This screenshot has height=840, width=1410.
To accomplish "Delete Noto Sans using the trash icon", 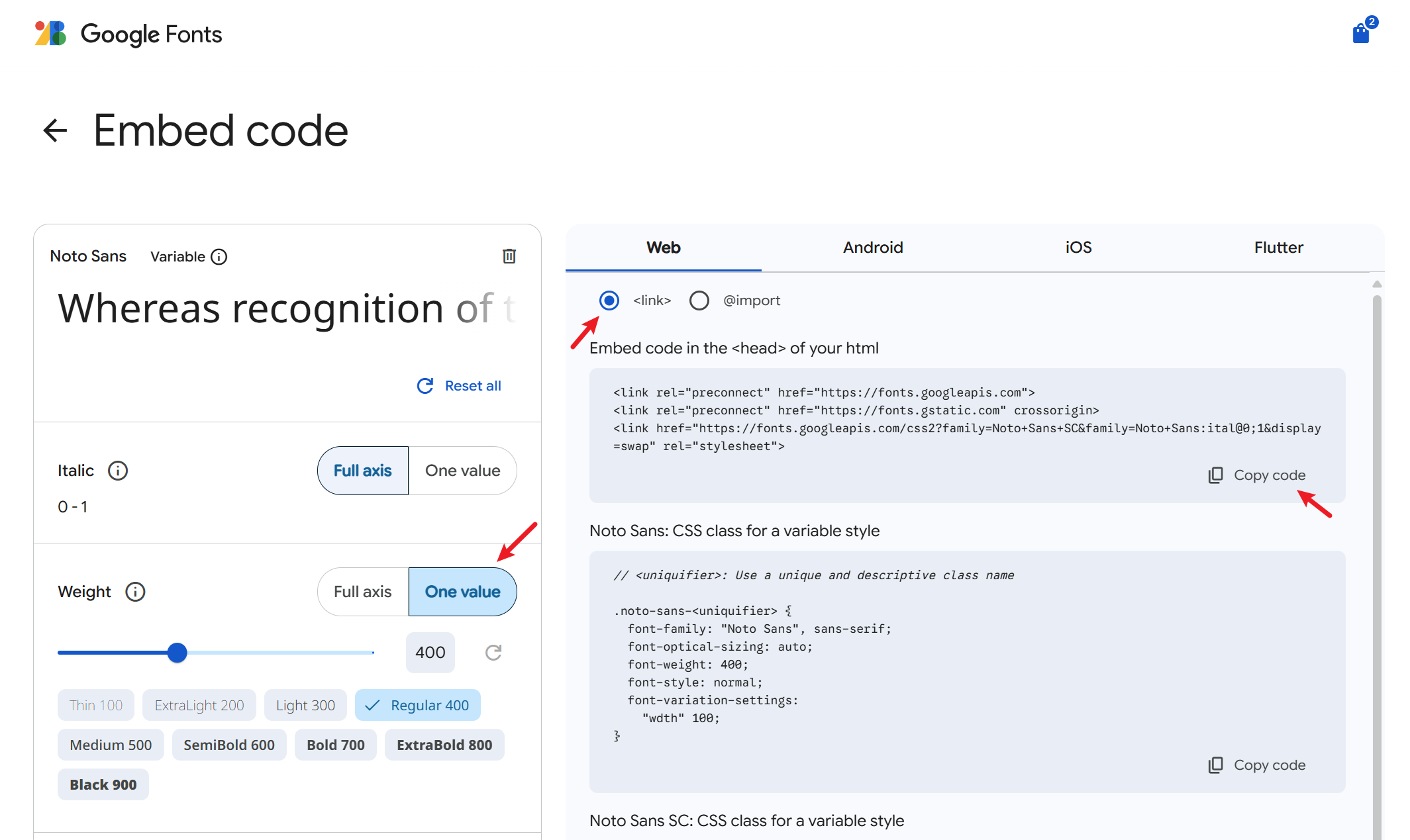I will 509,256.
